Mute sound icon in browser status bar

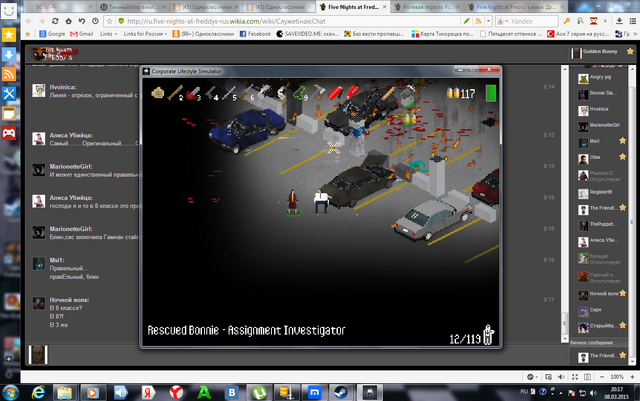(561, 377)
